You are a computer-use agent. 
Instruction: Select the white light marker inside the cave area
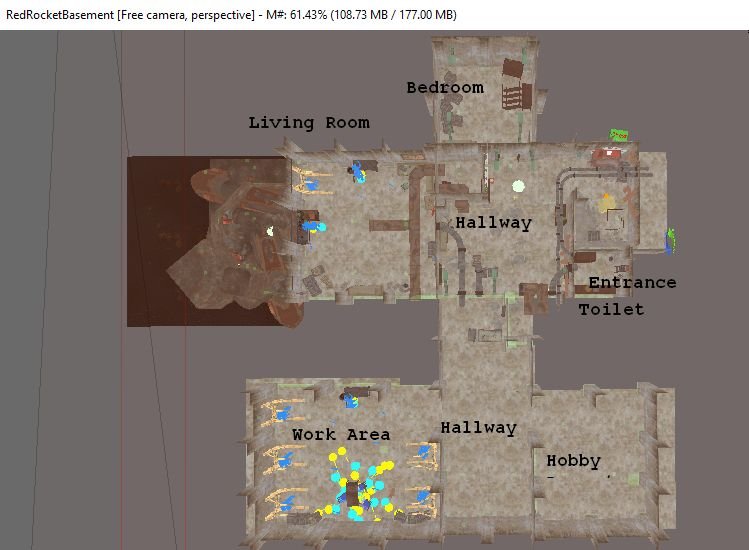coord(270,232)
